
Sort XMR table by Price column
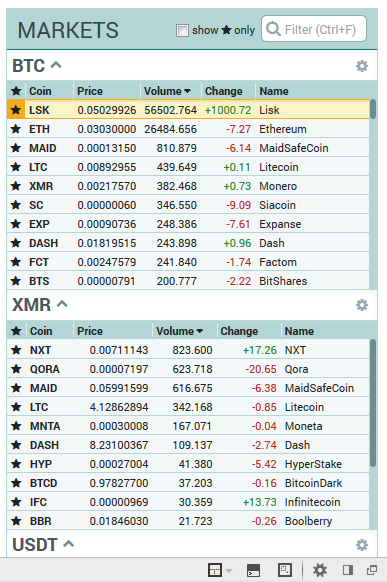[90, 331]
